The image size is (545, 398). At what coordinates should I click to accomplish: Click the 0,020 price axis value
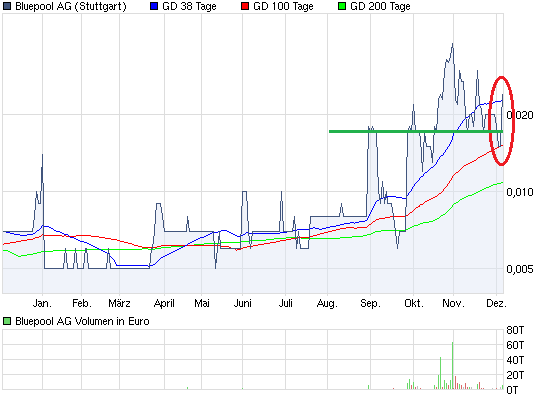[520, 115]
